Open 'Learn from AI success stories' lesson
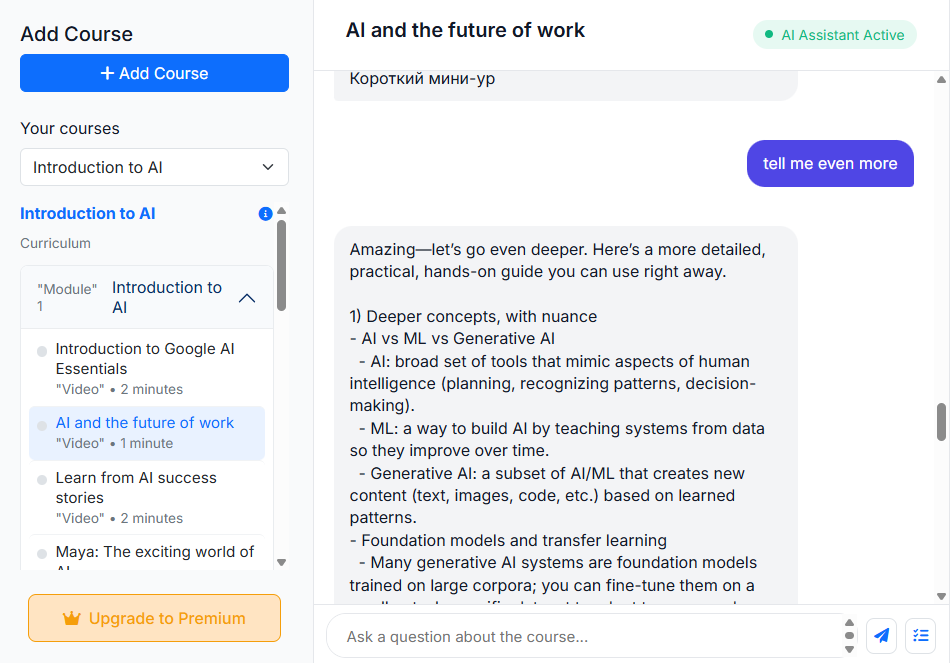Viewport: 950px width, 663px height. (x=136, y=487)
